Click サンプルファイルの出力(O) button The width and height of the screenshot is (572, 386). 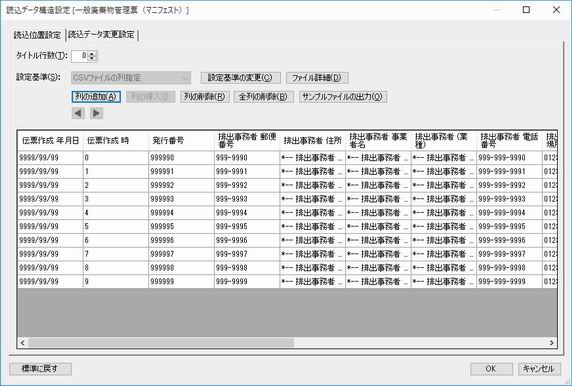click(x=343, y=97)
